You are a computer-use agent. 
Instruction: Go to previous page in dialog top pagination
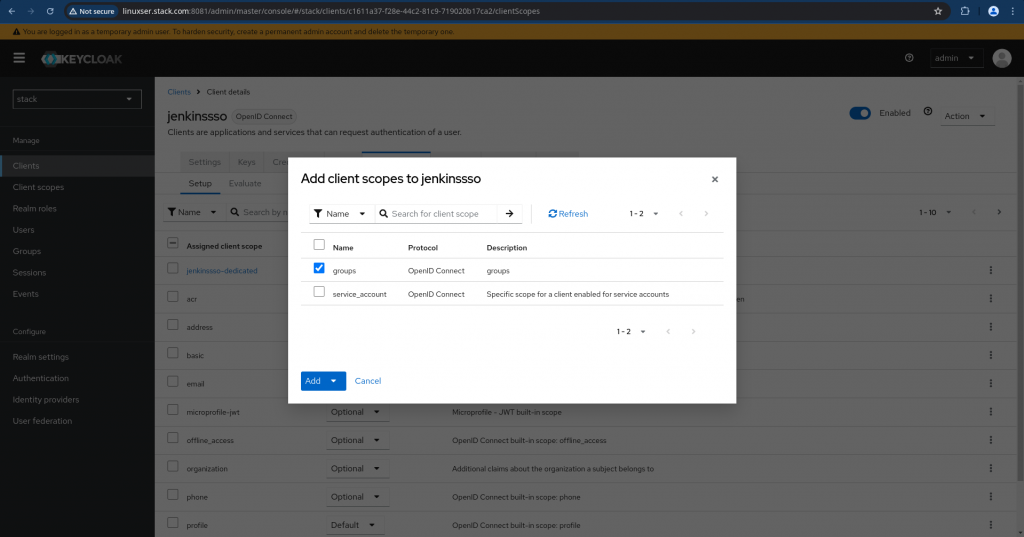coord(681,214)
